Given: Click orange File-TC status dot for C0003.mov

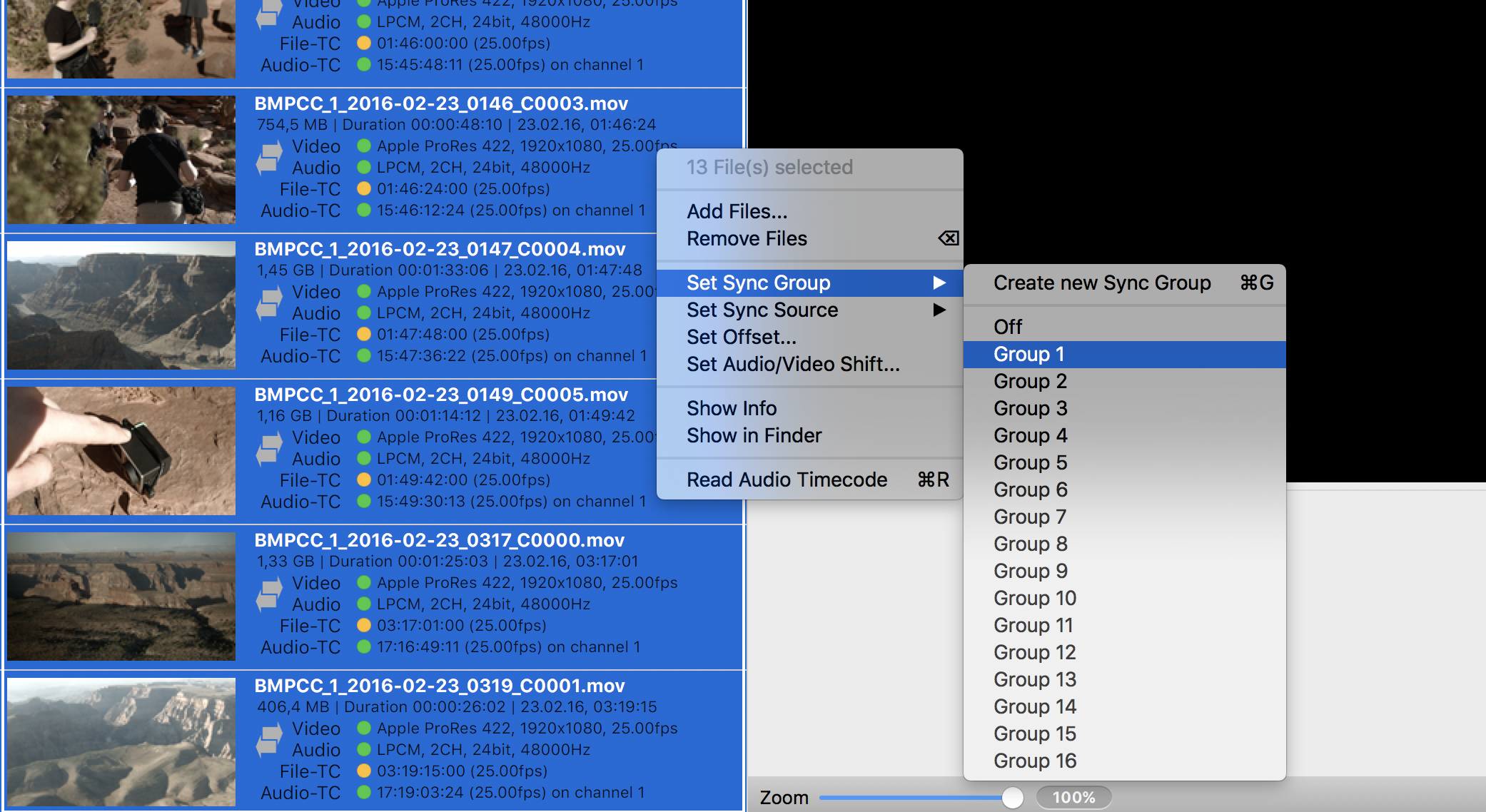Looking at the screenshot, I should (364, 189).
